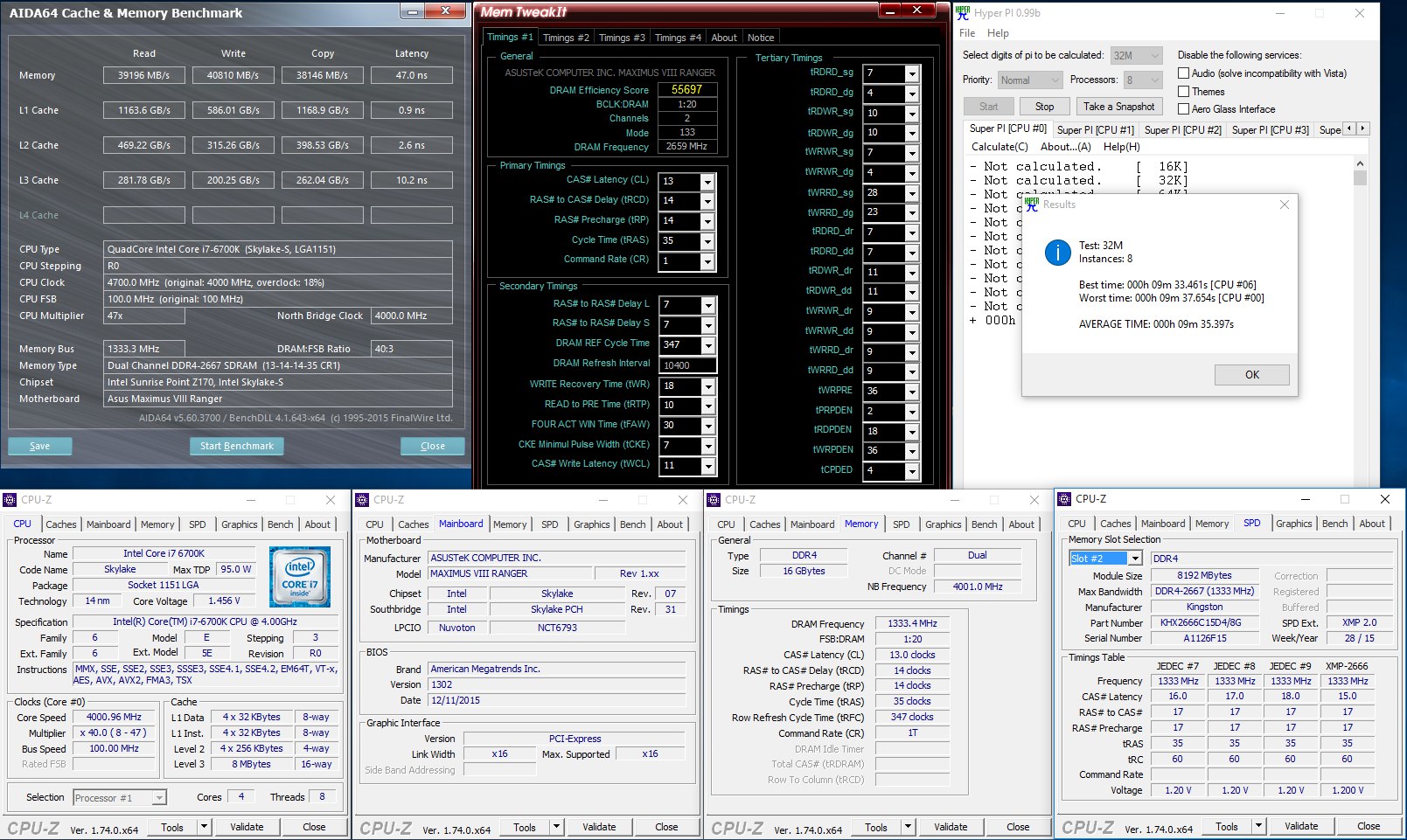Viewport: 1407px width, 840px height.
Task: Click the DRAM Refresh Interval field
Action: point(688,365)
